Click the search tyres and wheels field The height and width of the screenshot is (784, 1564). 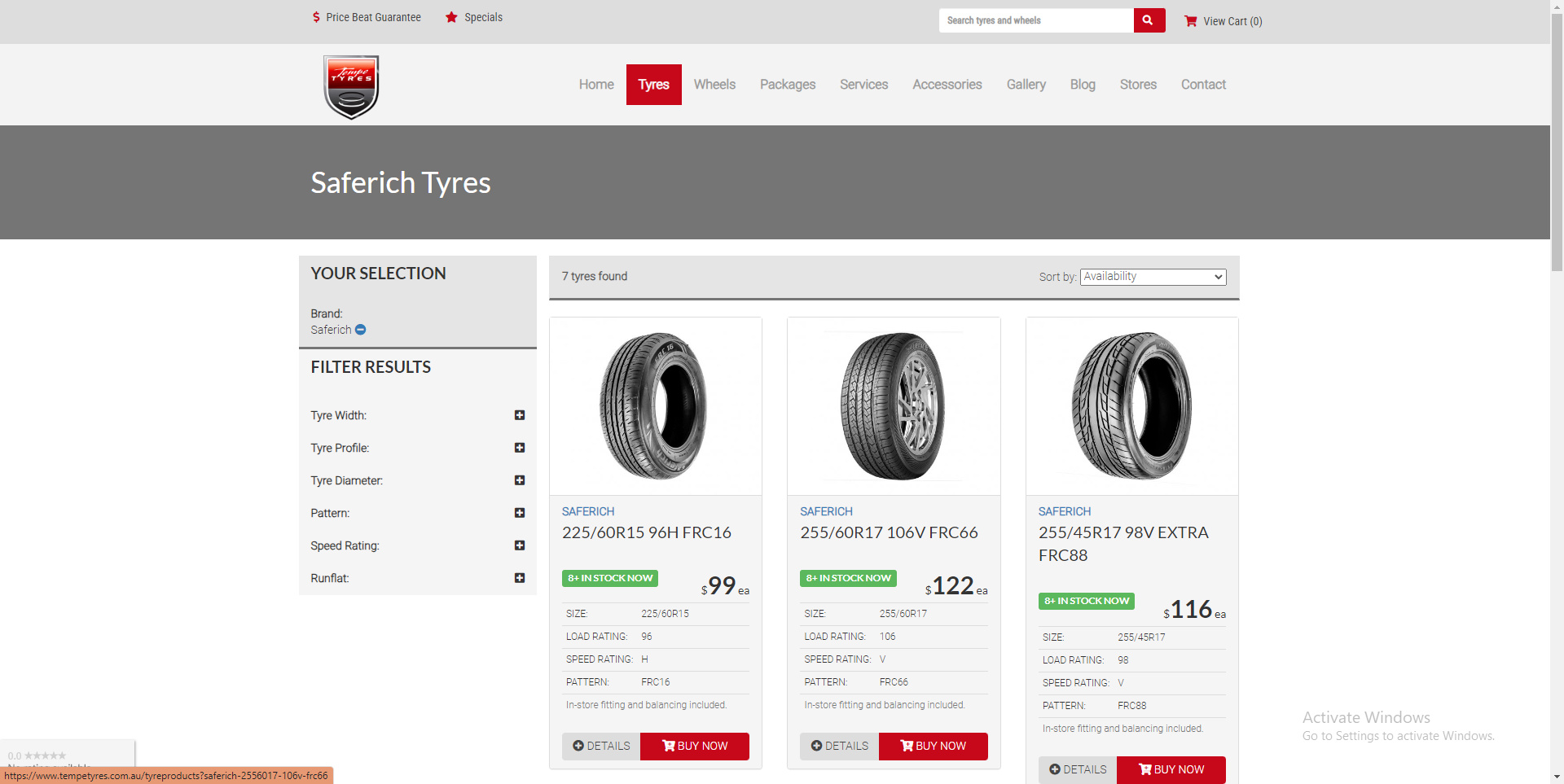1036,20
